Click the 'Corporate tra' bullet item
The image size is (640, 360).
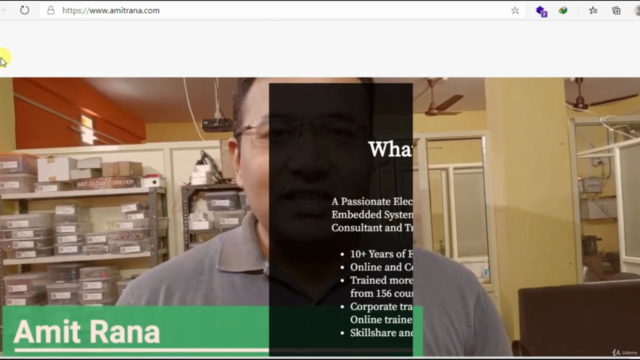pos(381,307)
